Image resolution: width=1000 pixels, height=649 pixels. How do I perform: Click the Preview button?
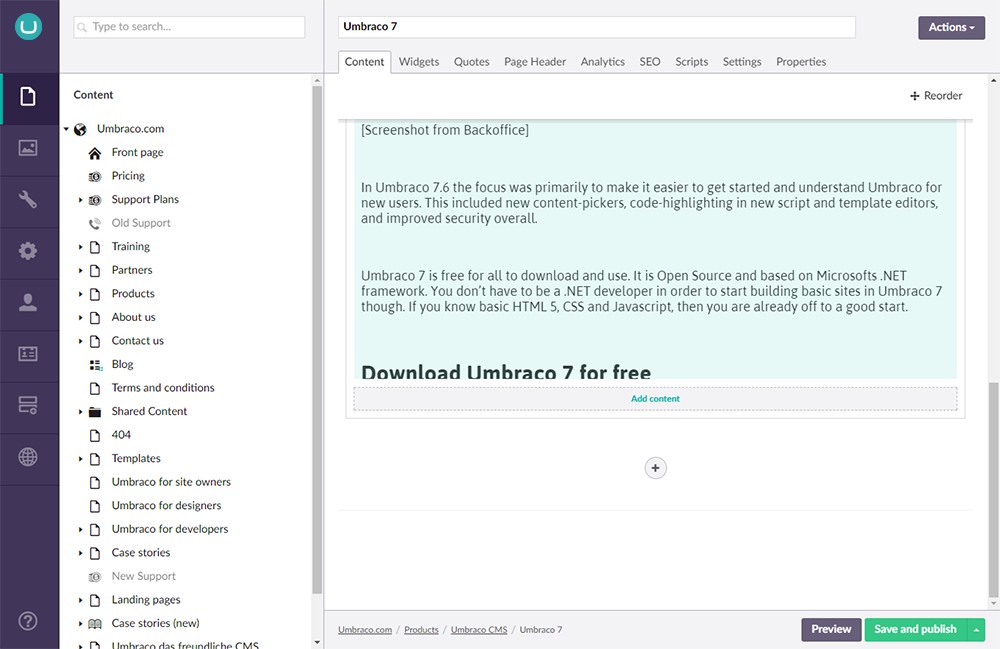830,630
